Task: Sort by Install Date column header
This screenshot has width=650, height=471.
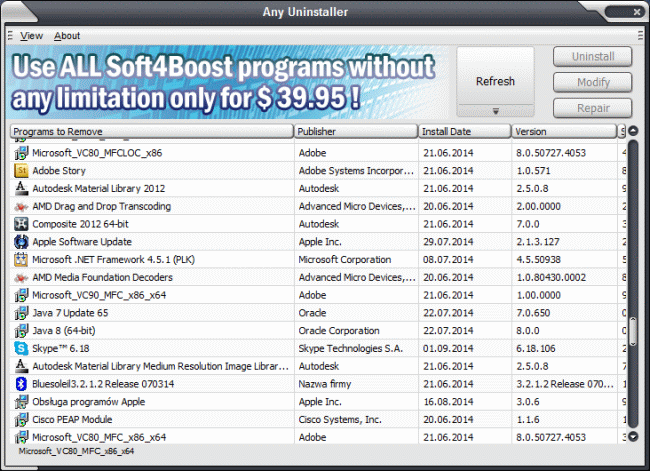Action: pyautogui.click(x=465, y=131)
